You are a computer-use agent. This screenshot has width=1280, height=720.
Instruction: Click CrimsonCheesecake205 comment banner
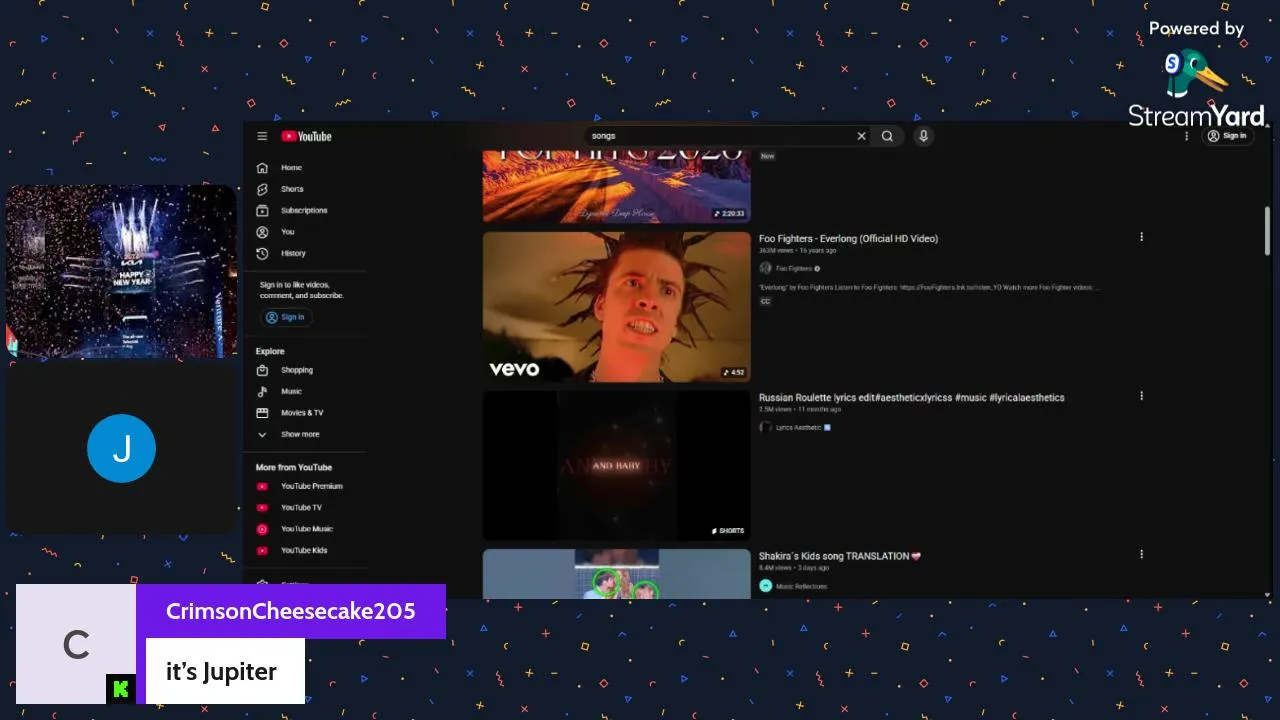(231, 644)
